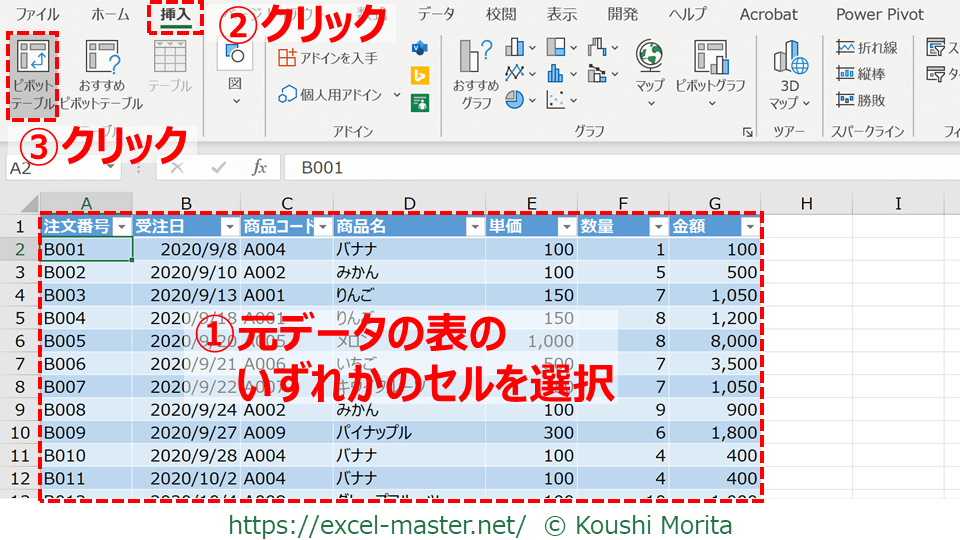The width and height of the screenshot is (960, 540).
Task: Open the 注文番号 column filter dropdown
Action: [121, 227]
